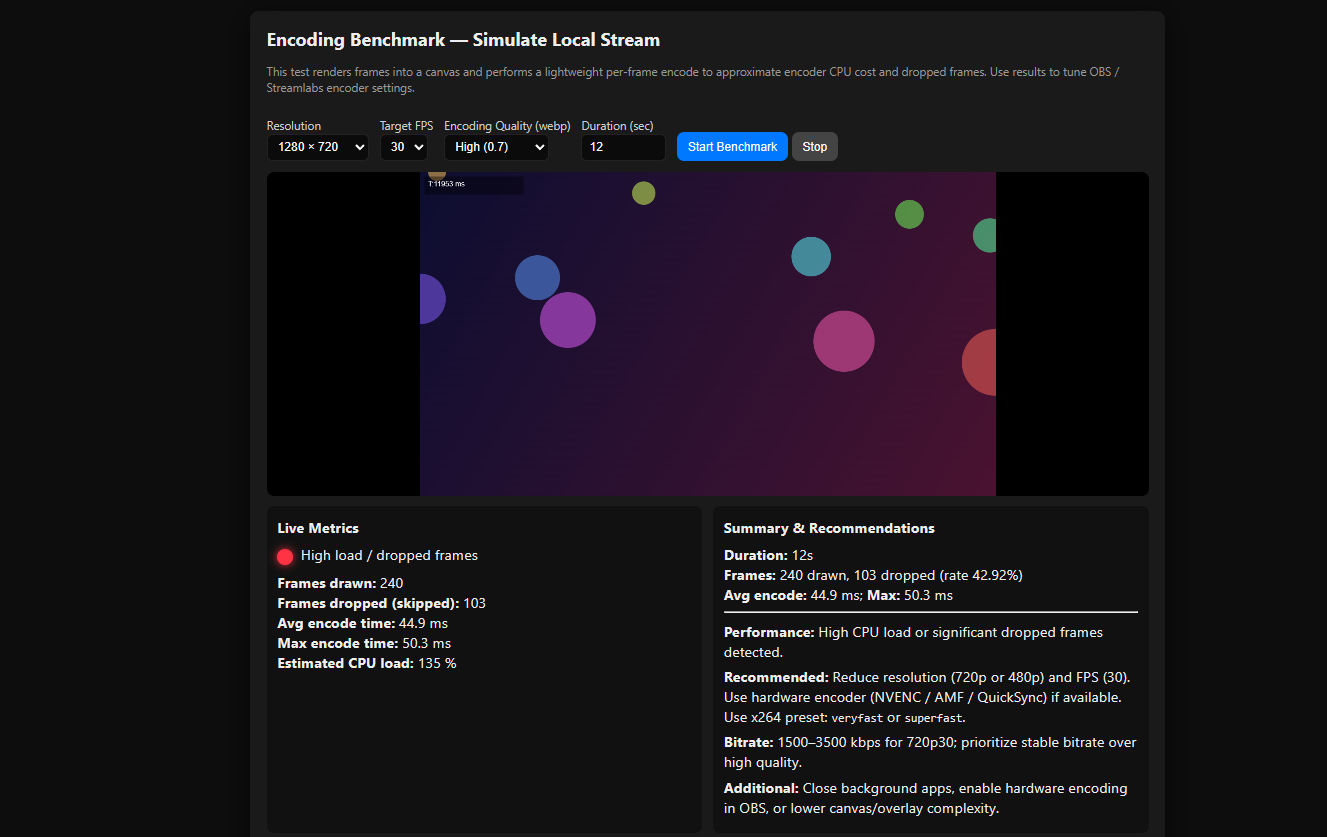Click the Duration (sec) input field
The width and height of the screenshot is (1327, 837).
622,147
